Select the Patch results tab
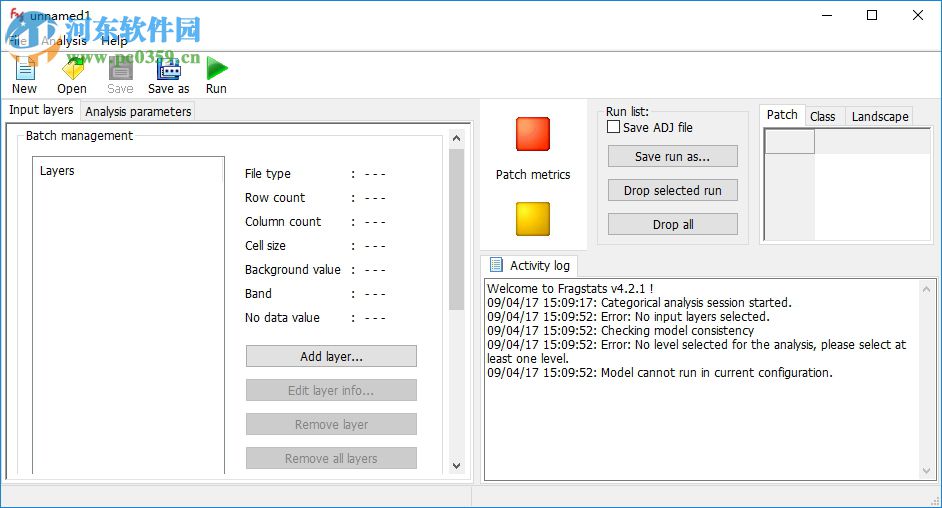 (x=782, y=115)
